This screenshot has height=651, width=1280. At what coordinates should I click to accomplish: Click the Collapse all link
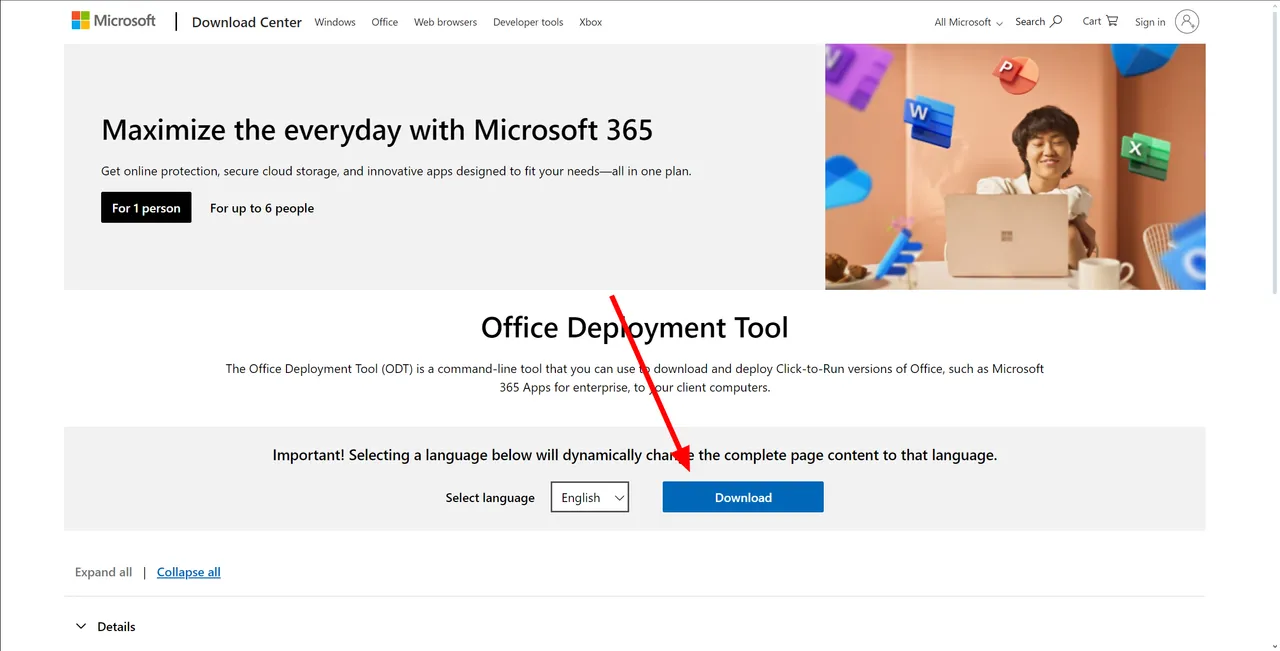[189, 572]
